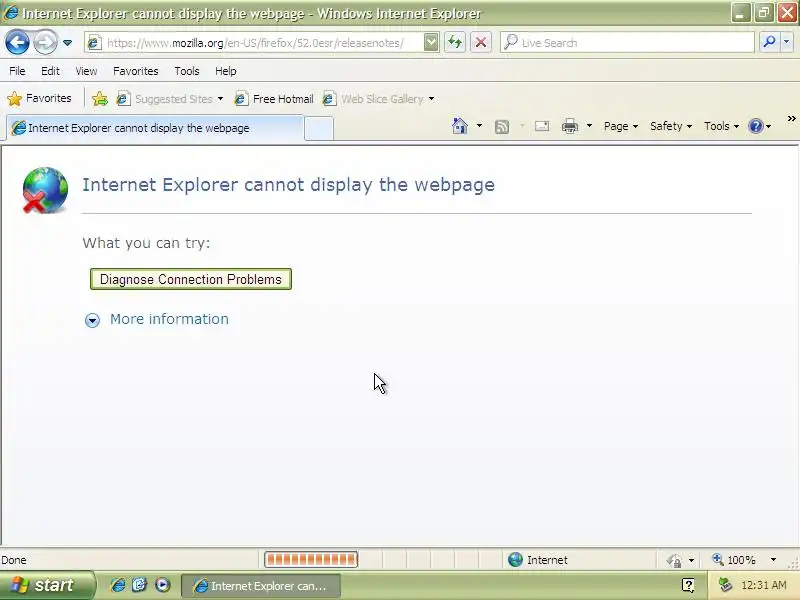Open the Edit menu
The width and height of the screenshot is (800, 600).
[50, 71]
